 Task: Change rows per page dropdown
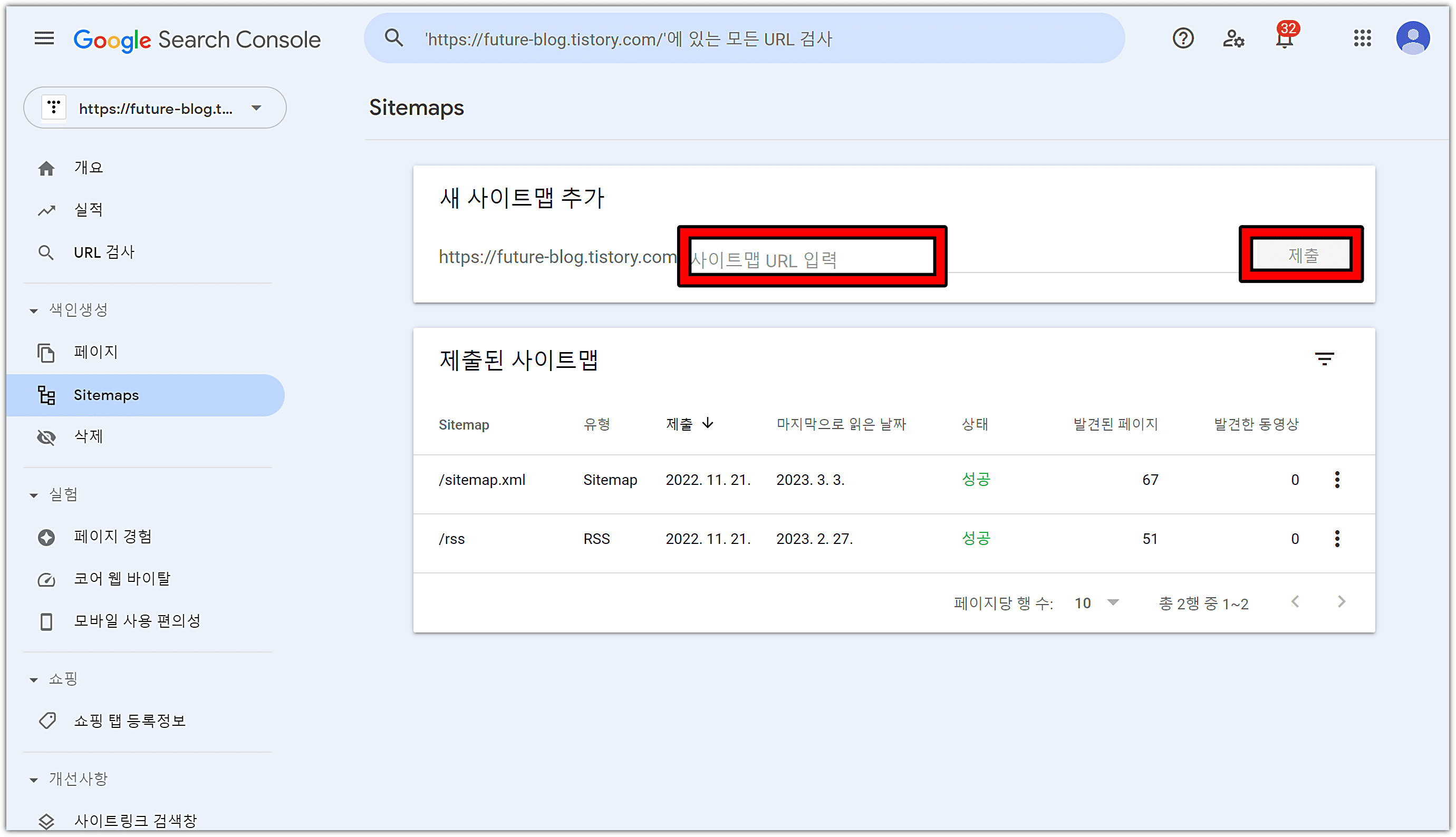coord(1096,603)
